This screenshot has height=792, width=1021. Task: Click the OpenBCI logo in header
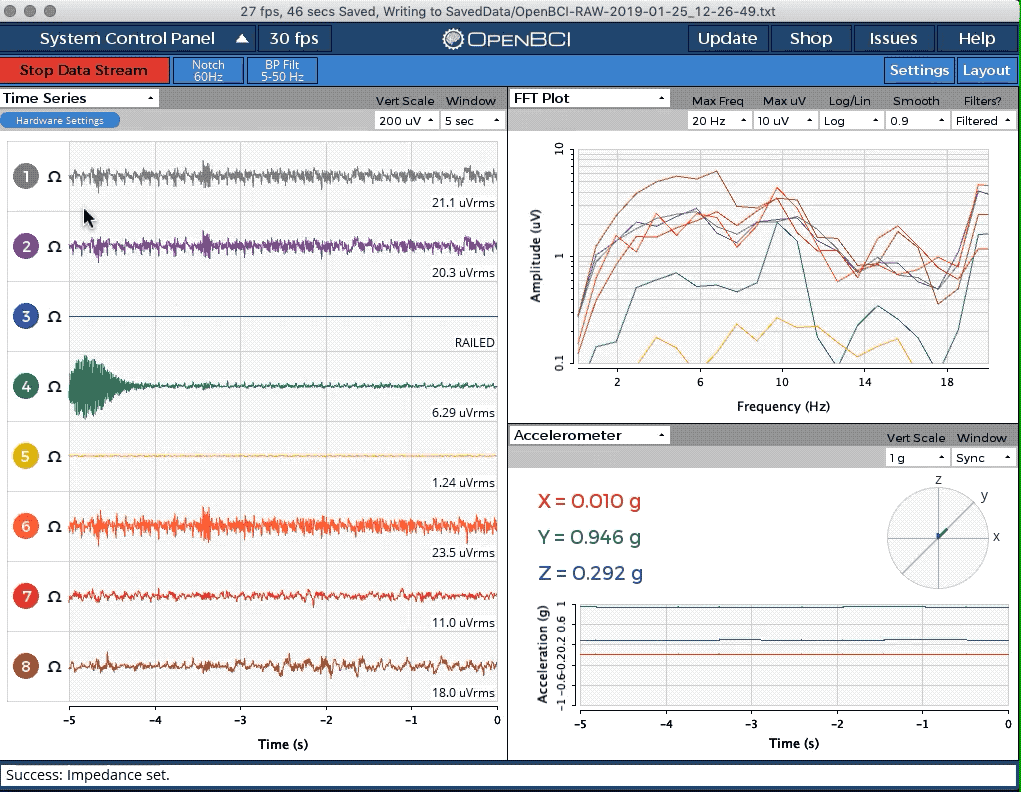click(506, 39)
